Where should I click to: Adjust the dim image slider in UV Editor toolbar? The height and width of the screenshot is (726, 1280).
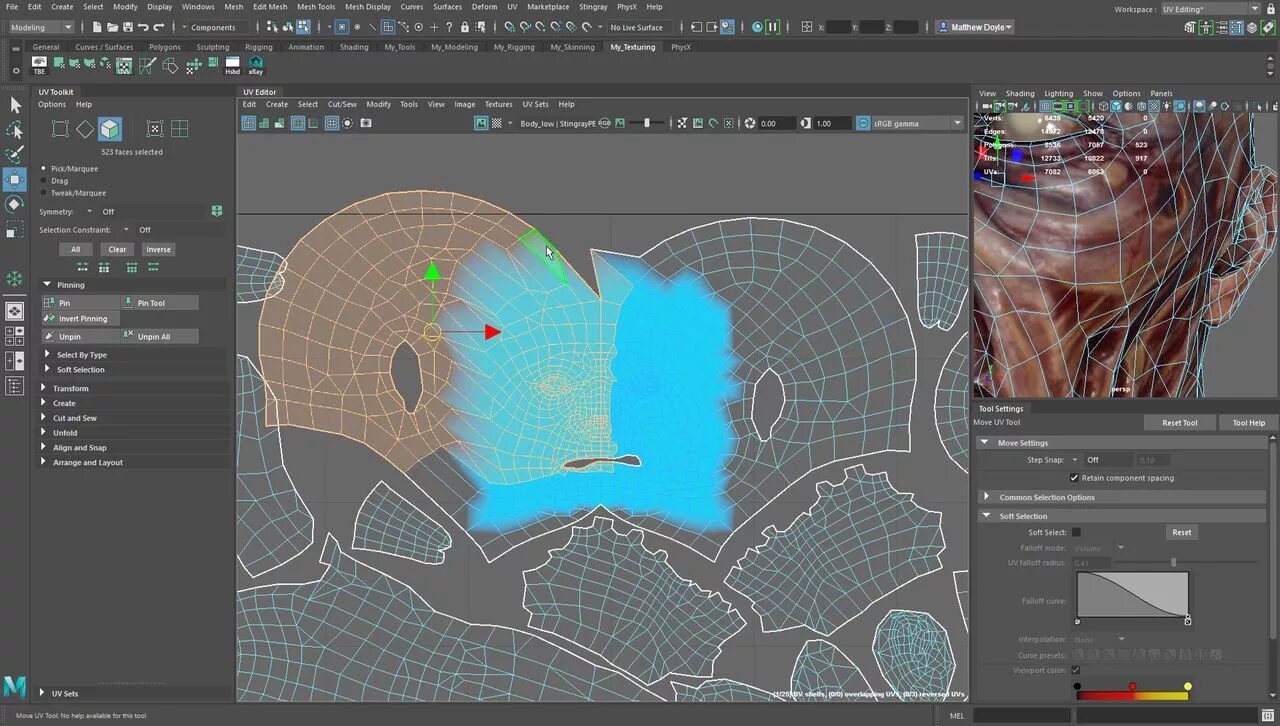click(648, 123)
